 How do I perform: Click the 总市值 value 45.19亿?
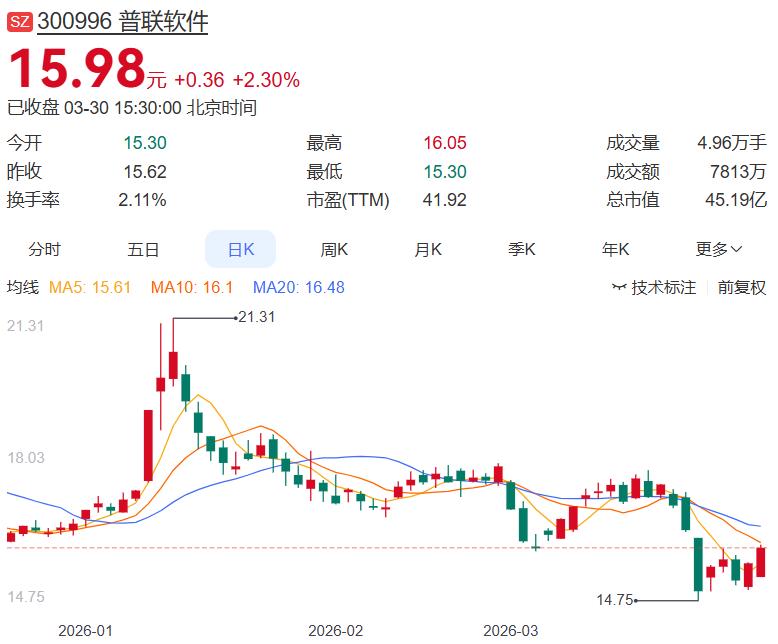tap(736, 200)
